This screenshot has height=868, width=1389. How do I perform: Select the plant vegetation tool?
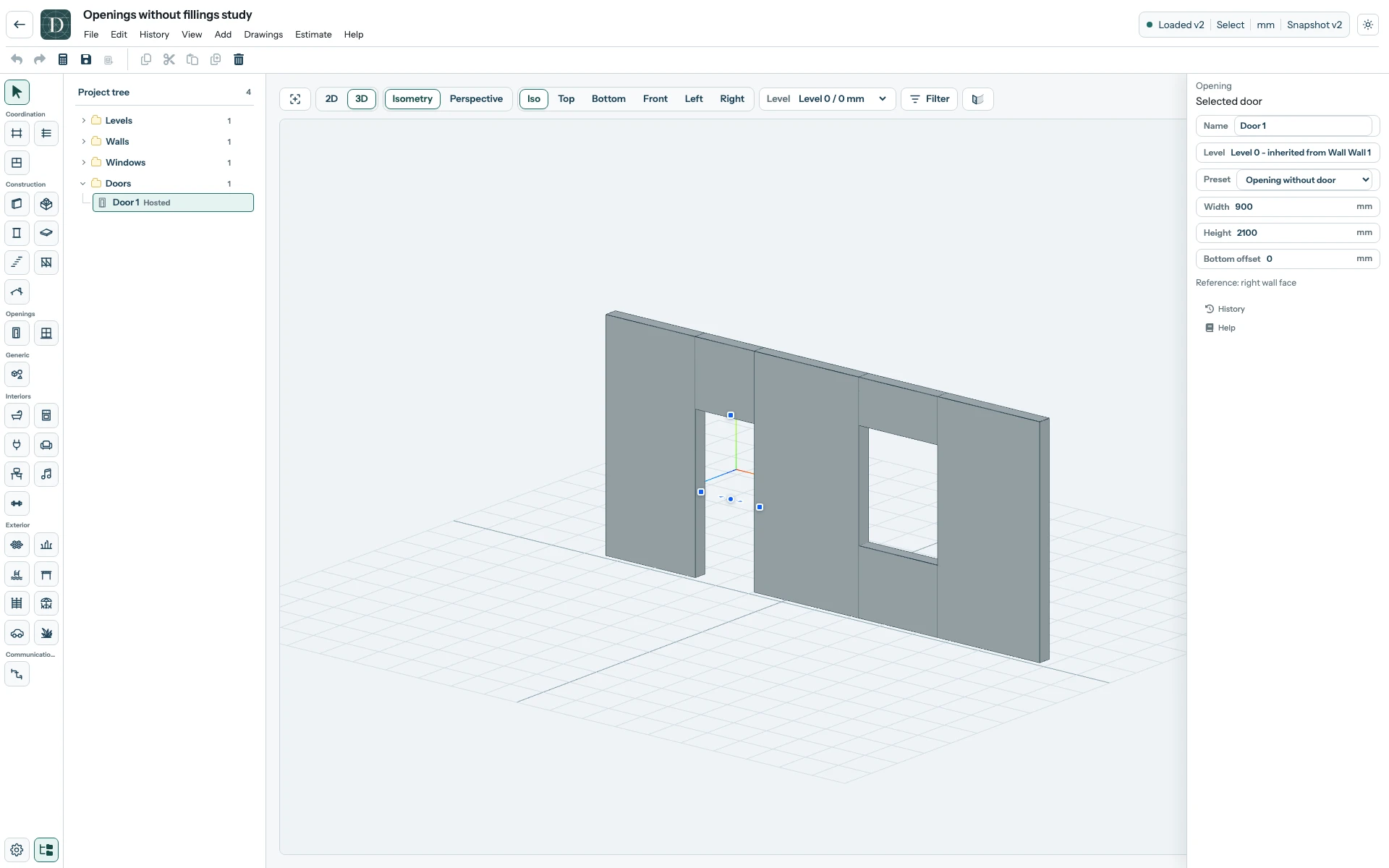point(46,633)
